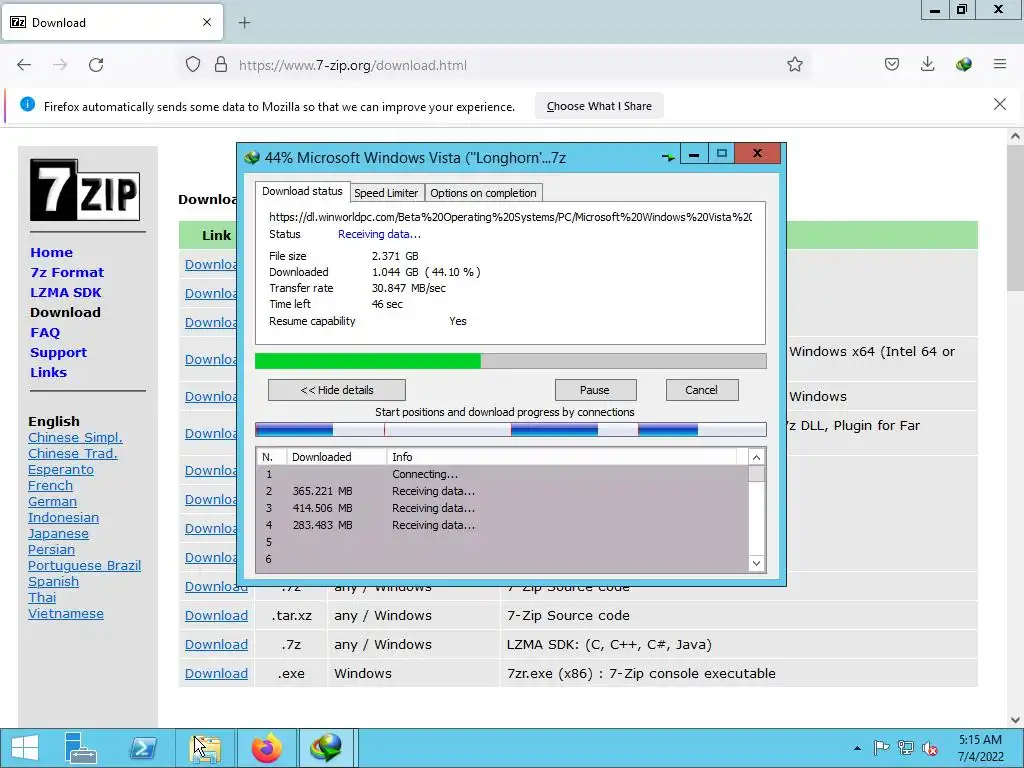Screen dimensions: 1024x768
Task: Launch PowerShell from the taskbar
Action: click(x=143, y=748)
